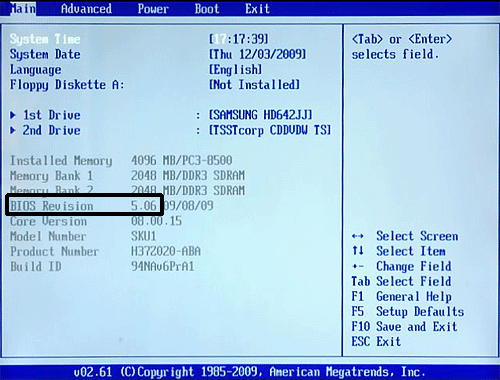Click the Tab or Enter help text
The image size is (500, 380).
[x=402, y=47]
